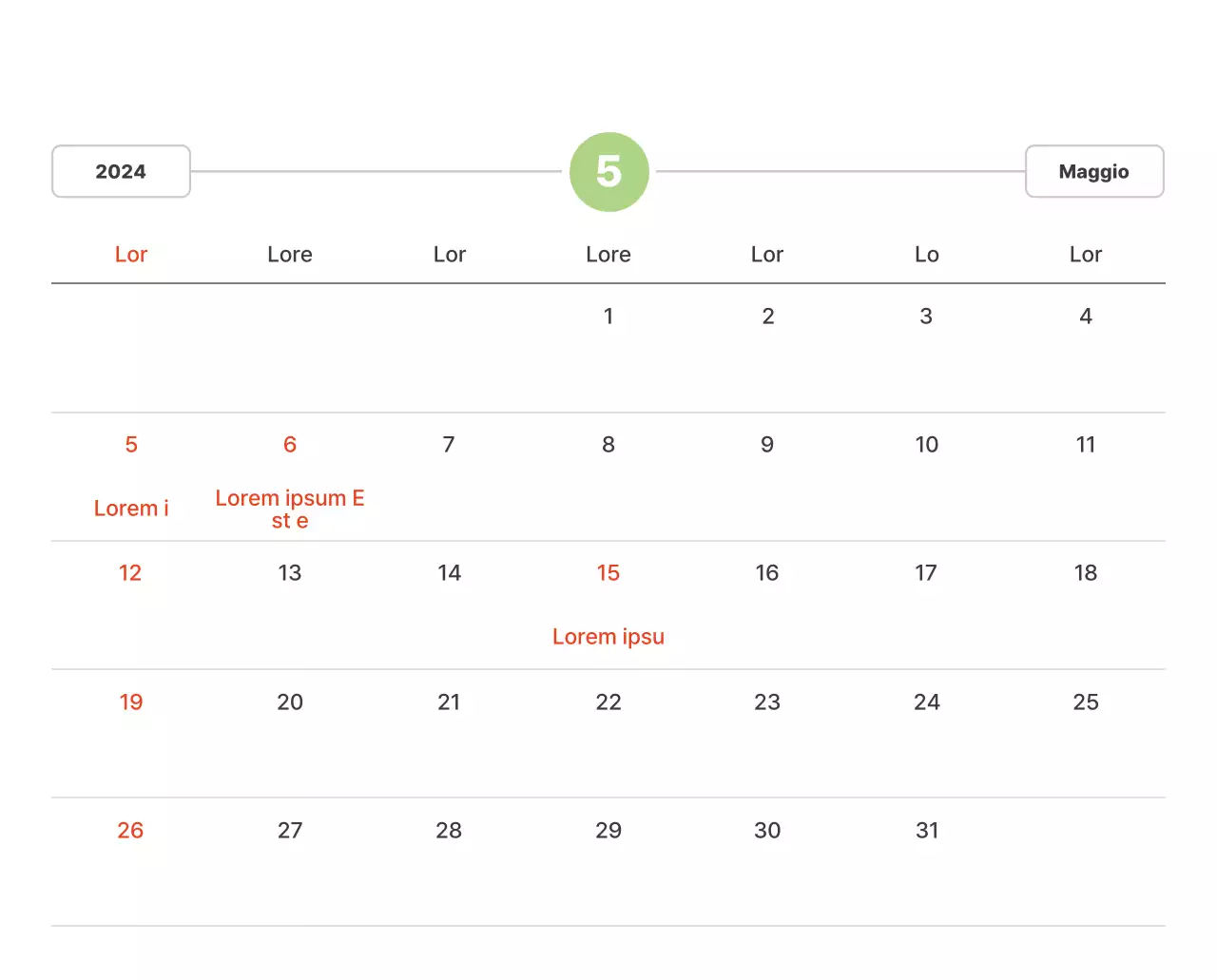Open the 'Lorem ipsum E st e' event

pos(290,509)
